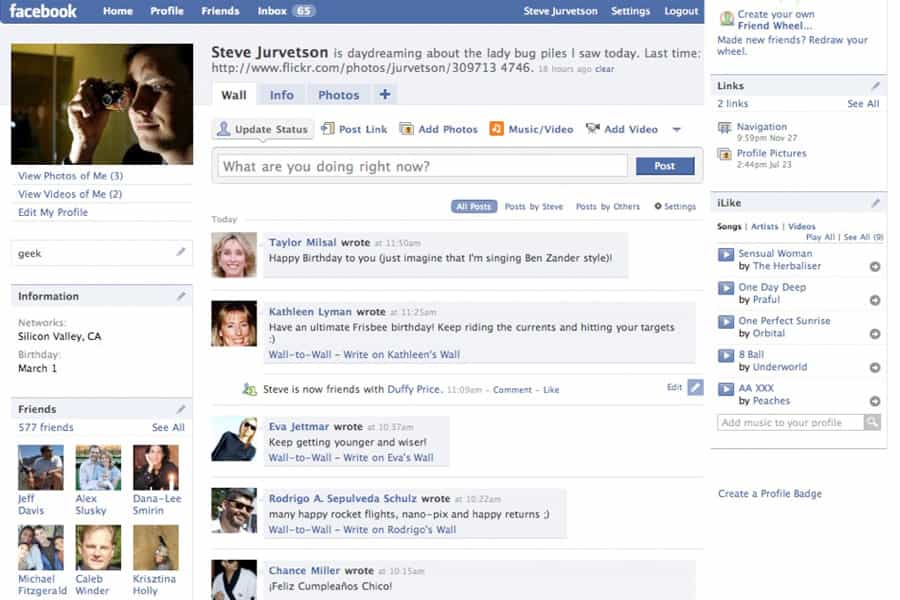Filter wall to Posts by Others
The width and height of the screenshot is (900, 600).
coord(608,206)
